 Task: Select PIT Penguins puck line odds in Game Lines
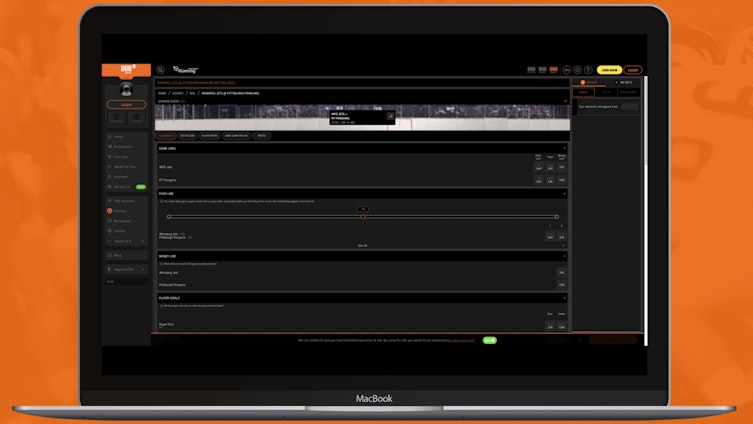coord(538,181)
